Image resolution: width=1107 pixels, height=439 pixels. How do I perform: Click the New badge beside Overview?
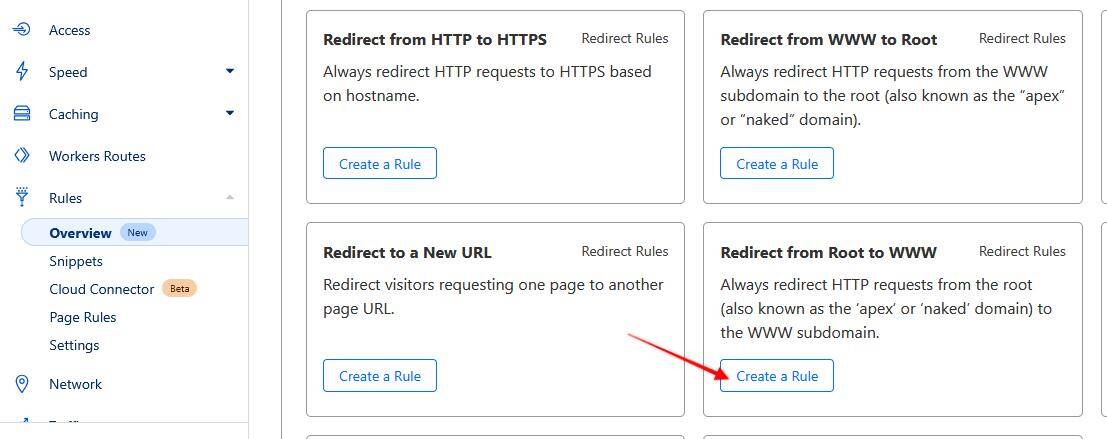(x=138, y=232)
